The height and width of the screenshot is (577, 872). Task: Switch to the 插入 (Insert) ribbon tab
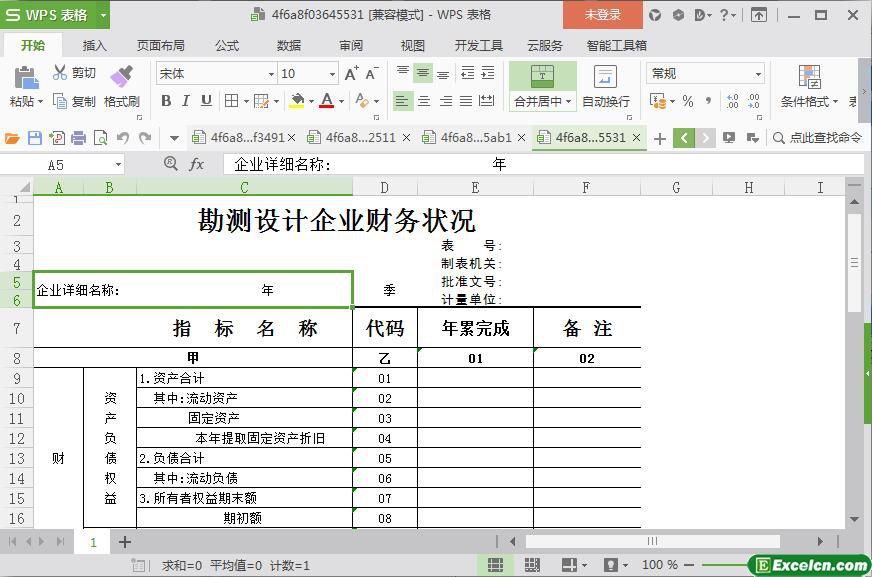click(94, 45)
